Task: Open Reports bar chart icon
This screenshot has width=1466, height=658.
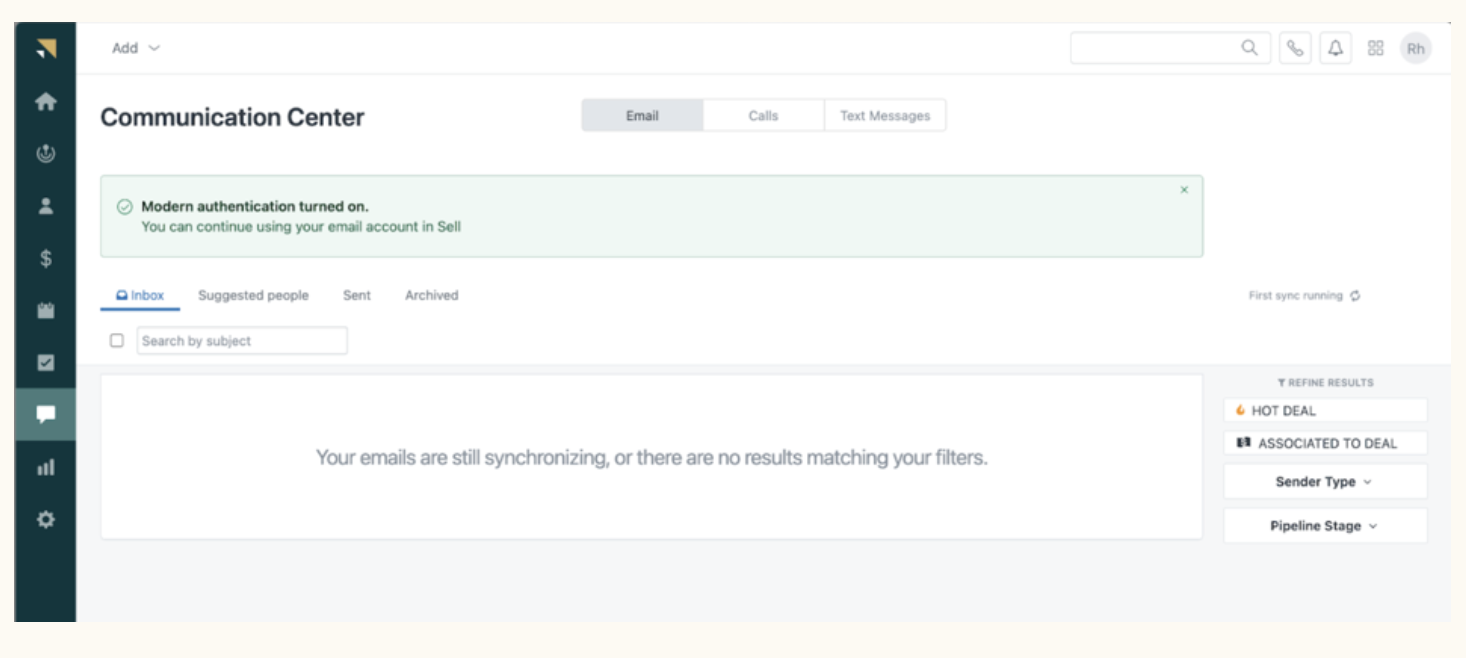Action: click(45, 467)
